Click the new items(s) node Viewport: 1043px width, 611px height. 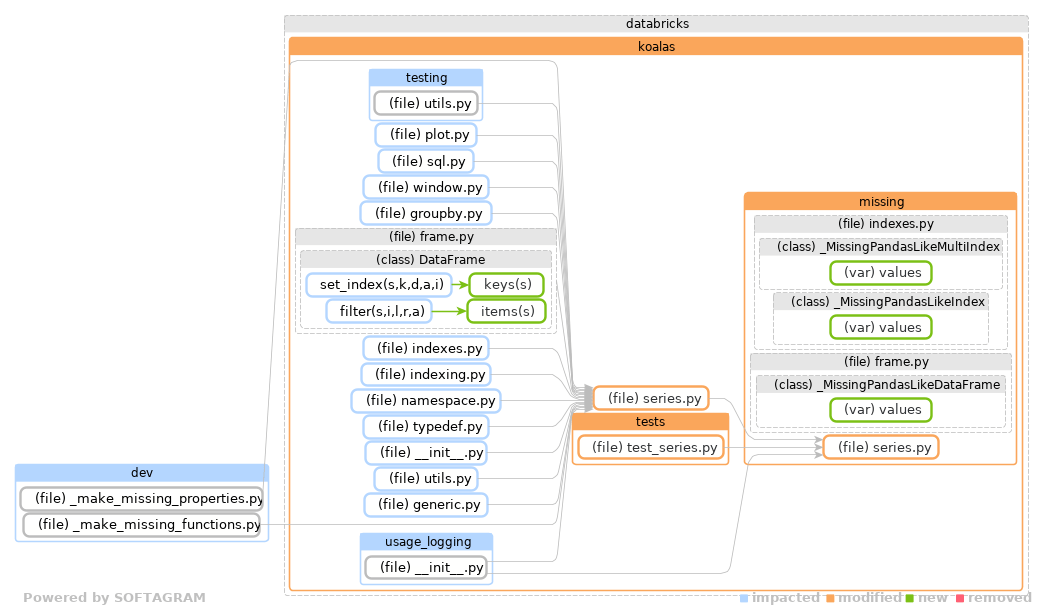tap(507, 310)
